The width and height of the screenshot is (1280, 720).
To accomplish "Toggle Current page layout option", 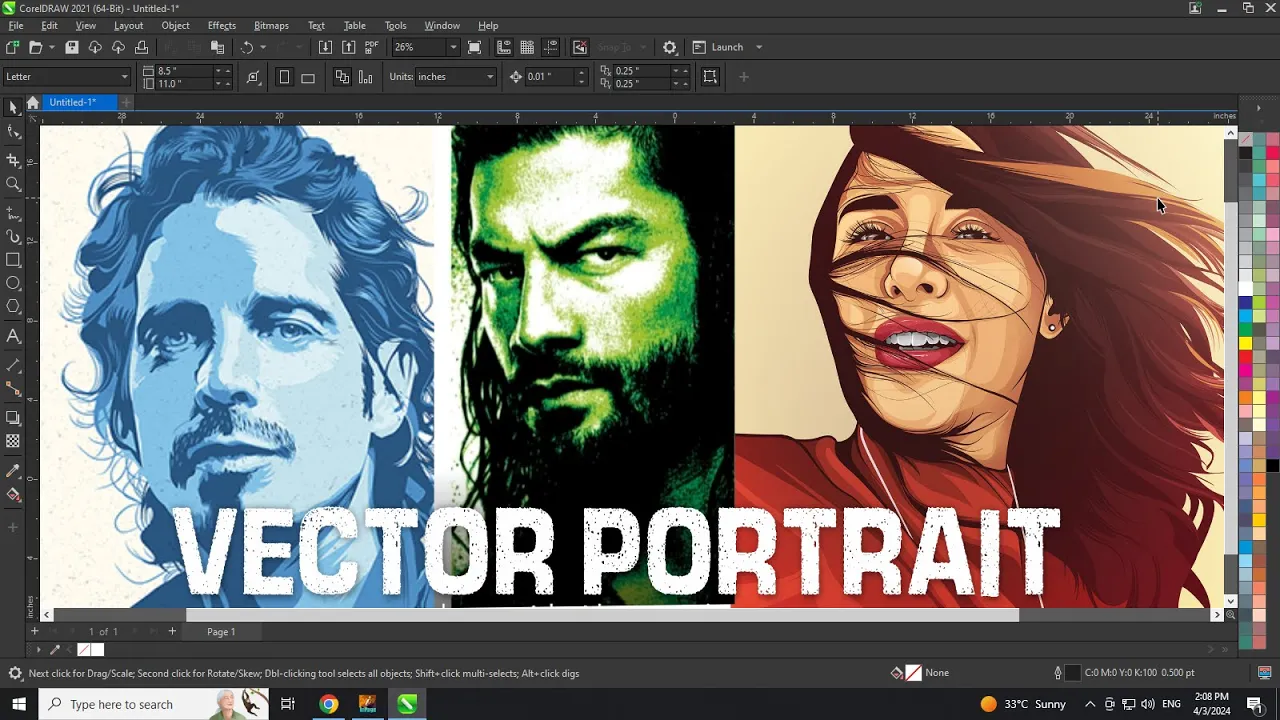I will pos(366,77).
